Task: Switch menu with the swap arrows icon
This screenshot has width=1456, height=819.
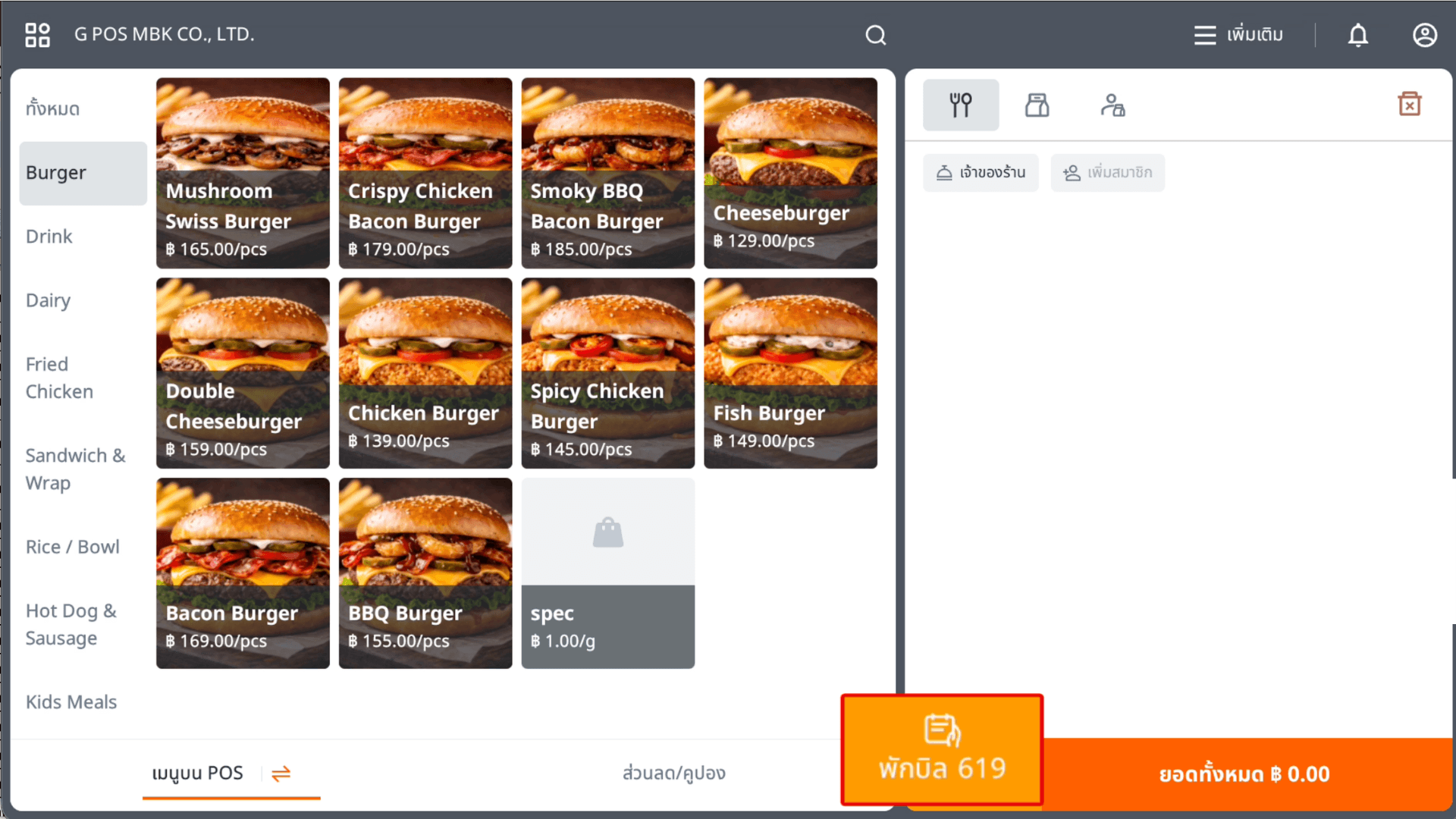Action: (281, 773)
